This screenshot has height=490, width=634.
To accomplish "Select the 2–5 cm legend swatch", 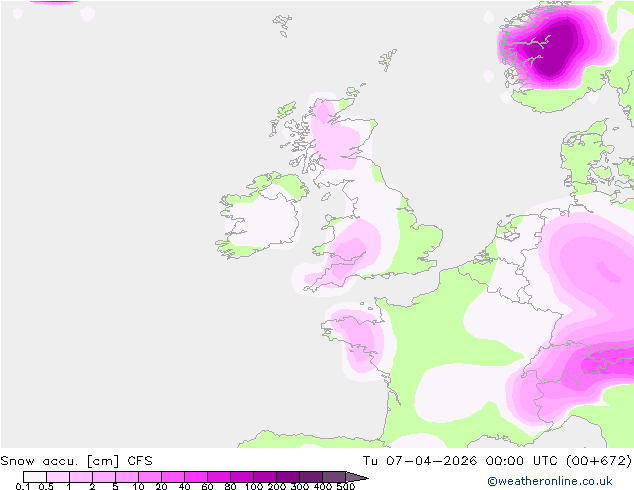I will click(104, 477).
